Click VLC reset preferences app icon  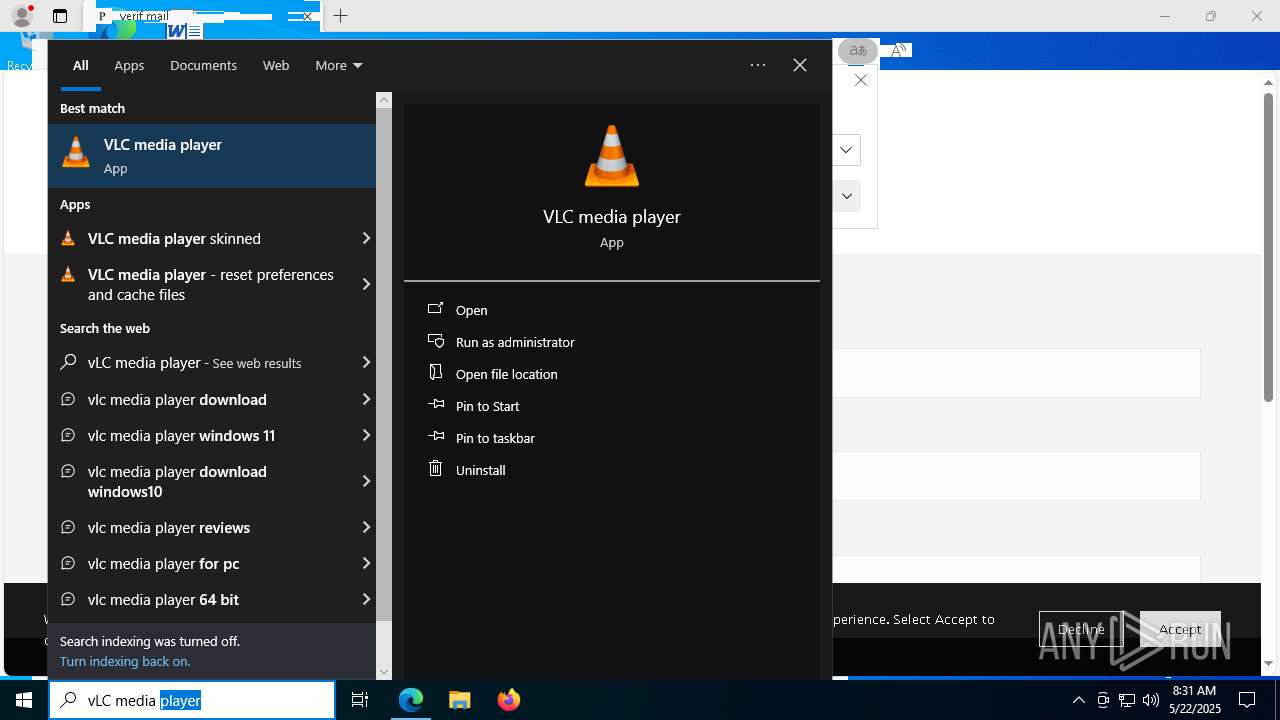[68, 275]
